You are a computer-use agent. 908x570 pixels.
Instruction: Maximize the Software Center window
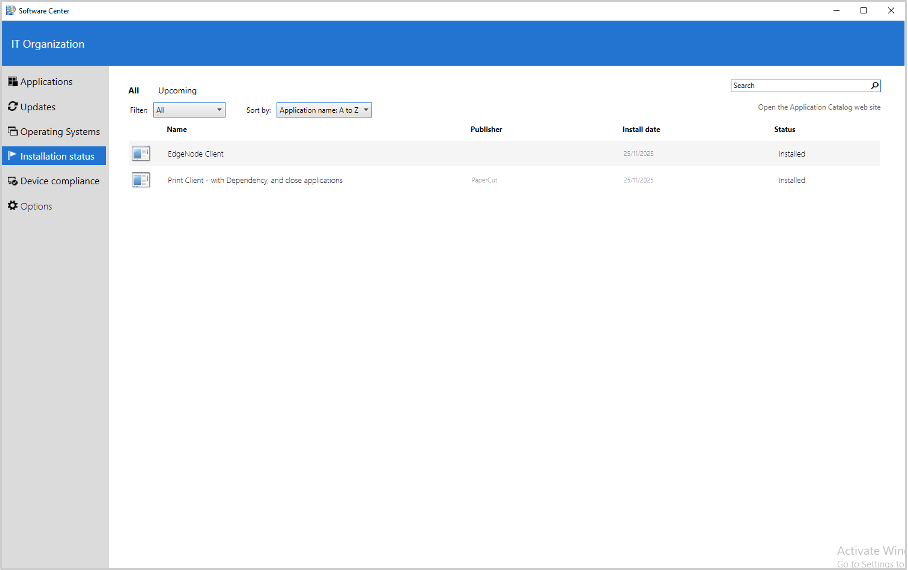863,10
